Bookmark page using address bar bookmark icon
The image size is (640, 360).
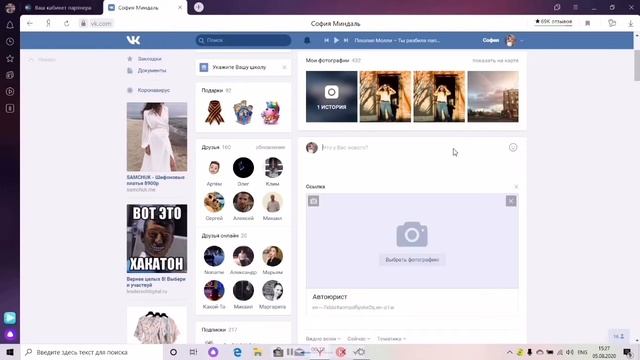coord(588,23)
